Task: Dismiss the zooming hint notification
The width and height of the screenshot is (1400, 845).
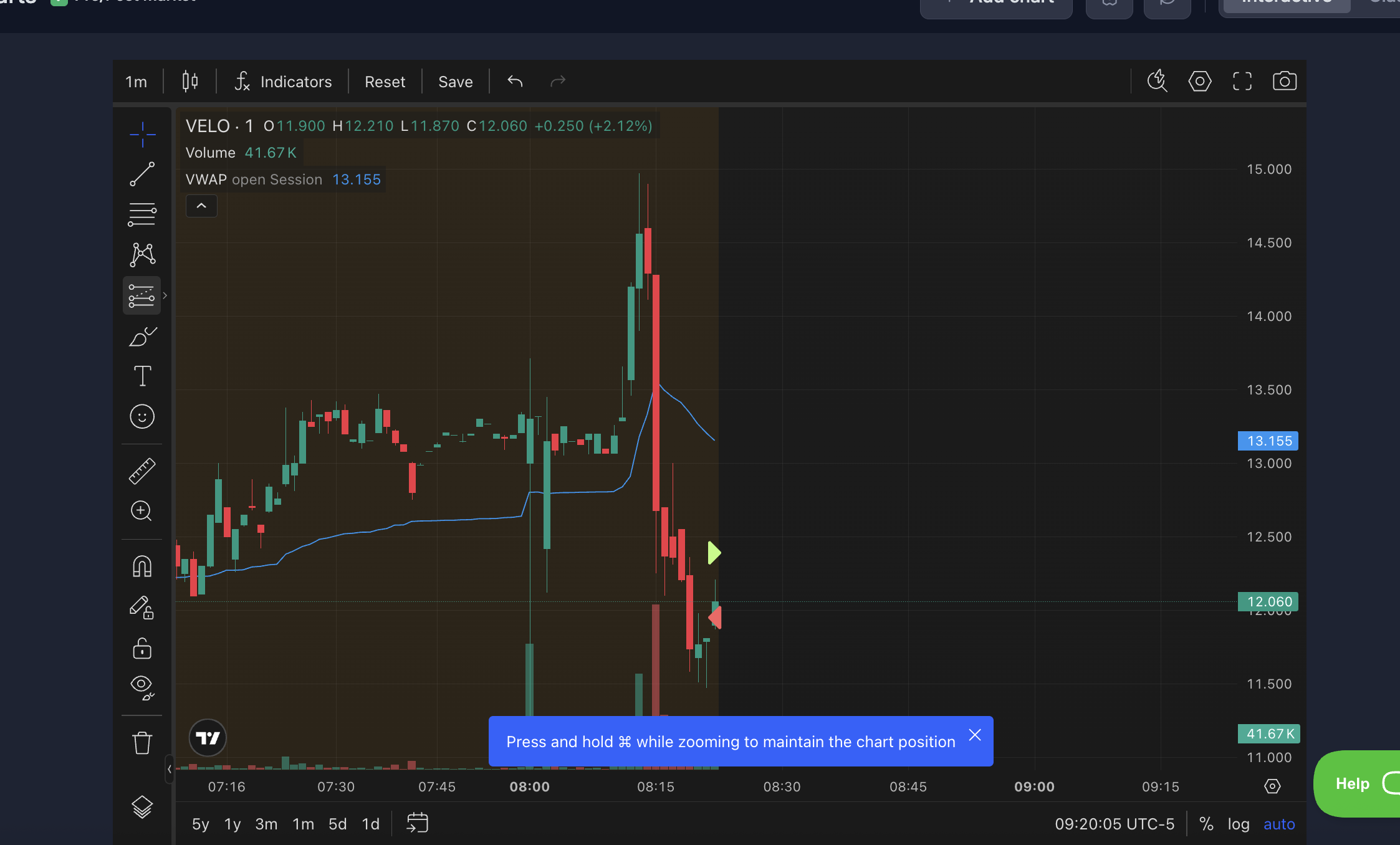Action: [975, 735]
